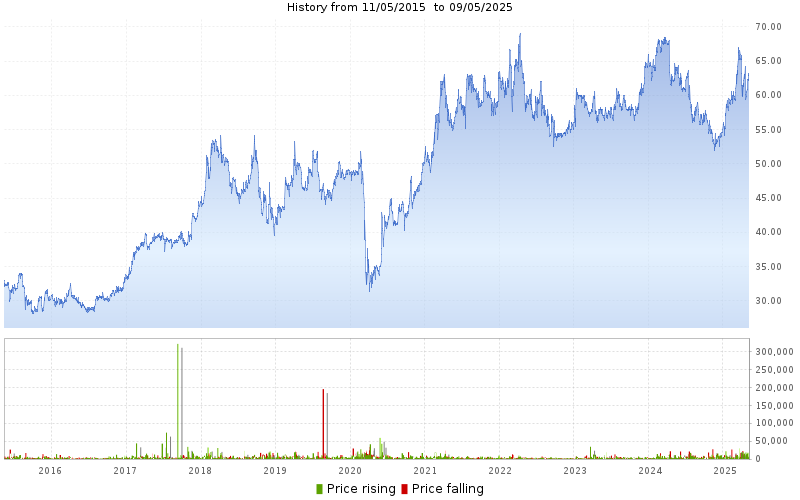Click the 250,000 volume axis label
The width and height of the screenshot is (800, 500).
coord(774,370)
